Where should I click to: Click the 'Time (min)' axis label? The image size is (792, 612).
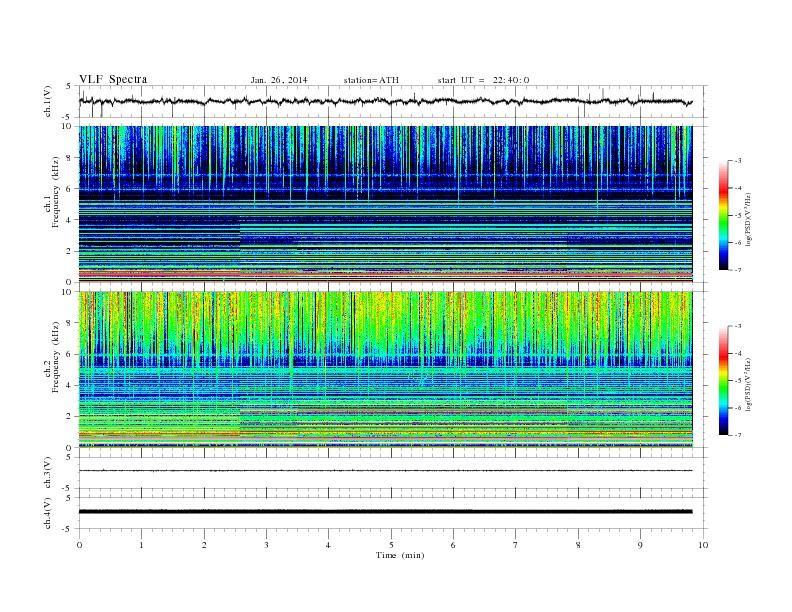(x=400, y=555)
